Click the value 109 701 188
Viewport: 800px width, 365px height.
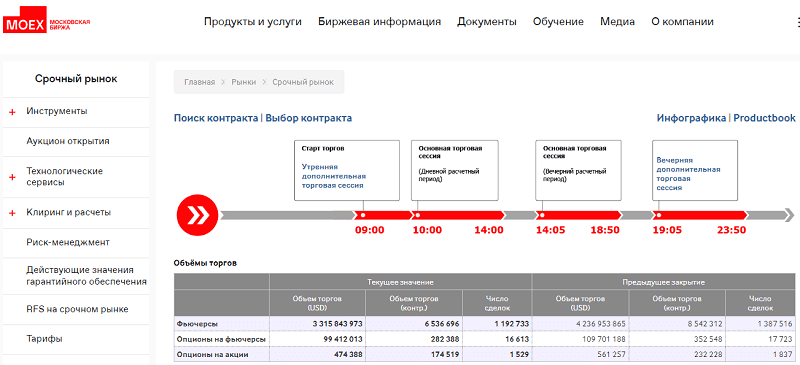[603, 339]
